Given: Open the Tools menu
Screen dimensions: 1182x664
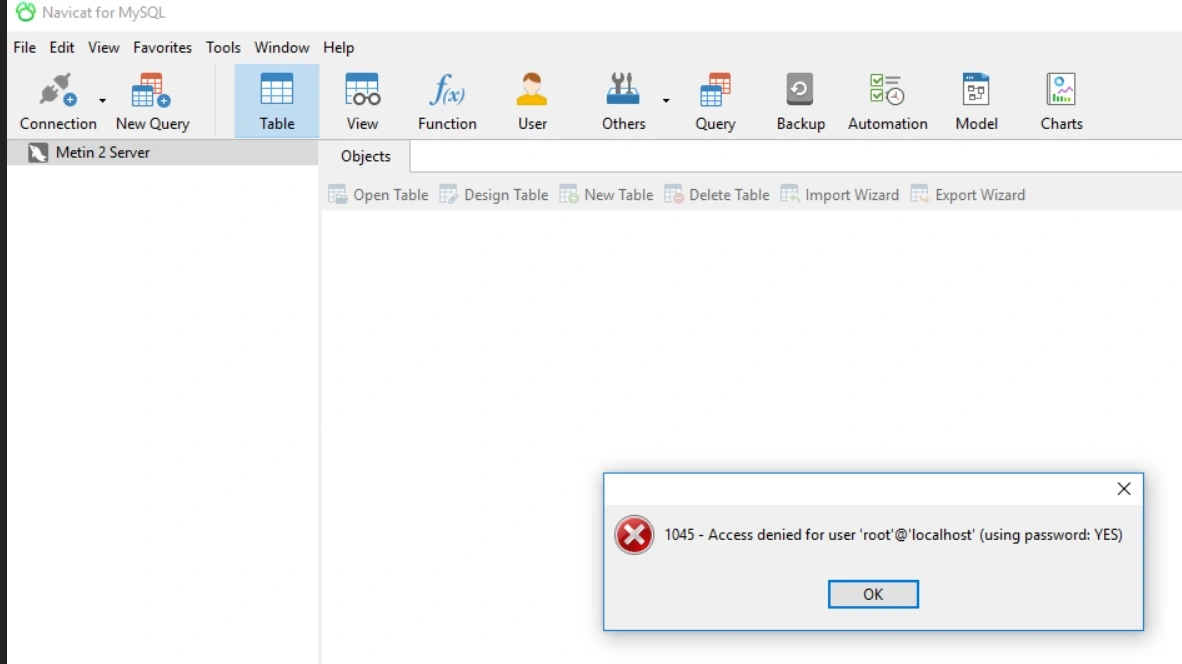Looking at the screenshot, I should [223, 47].
